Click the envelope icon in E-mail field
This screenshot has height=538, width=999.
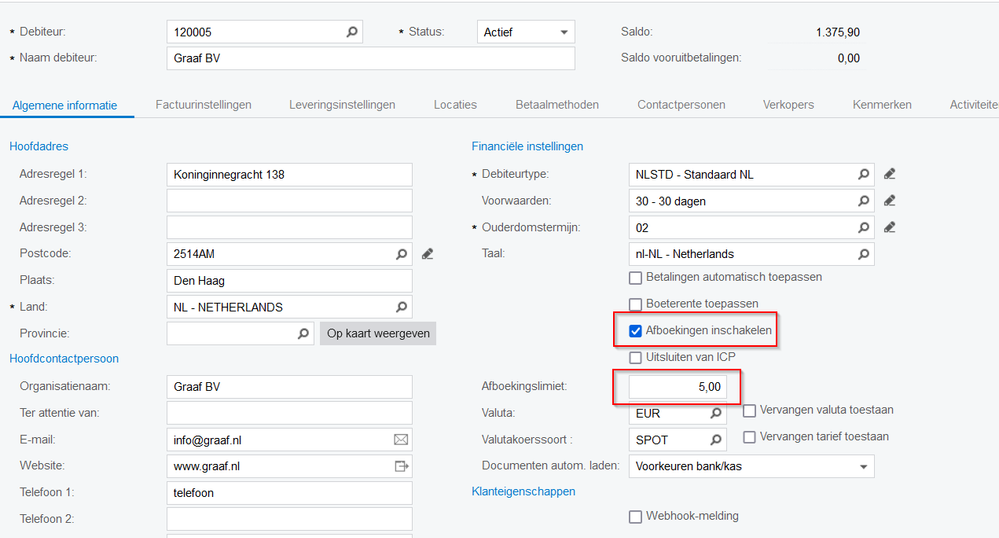pos(401,440)
